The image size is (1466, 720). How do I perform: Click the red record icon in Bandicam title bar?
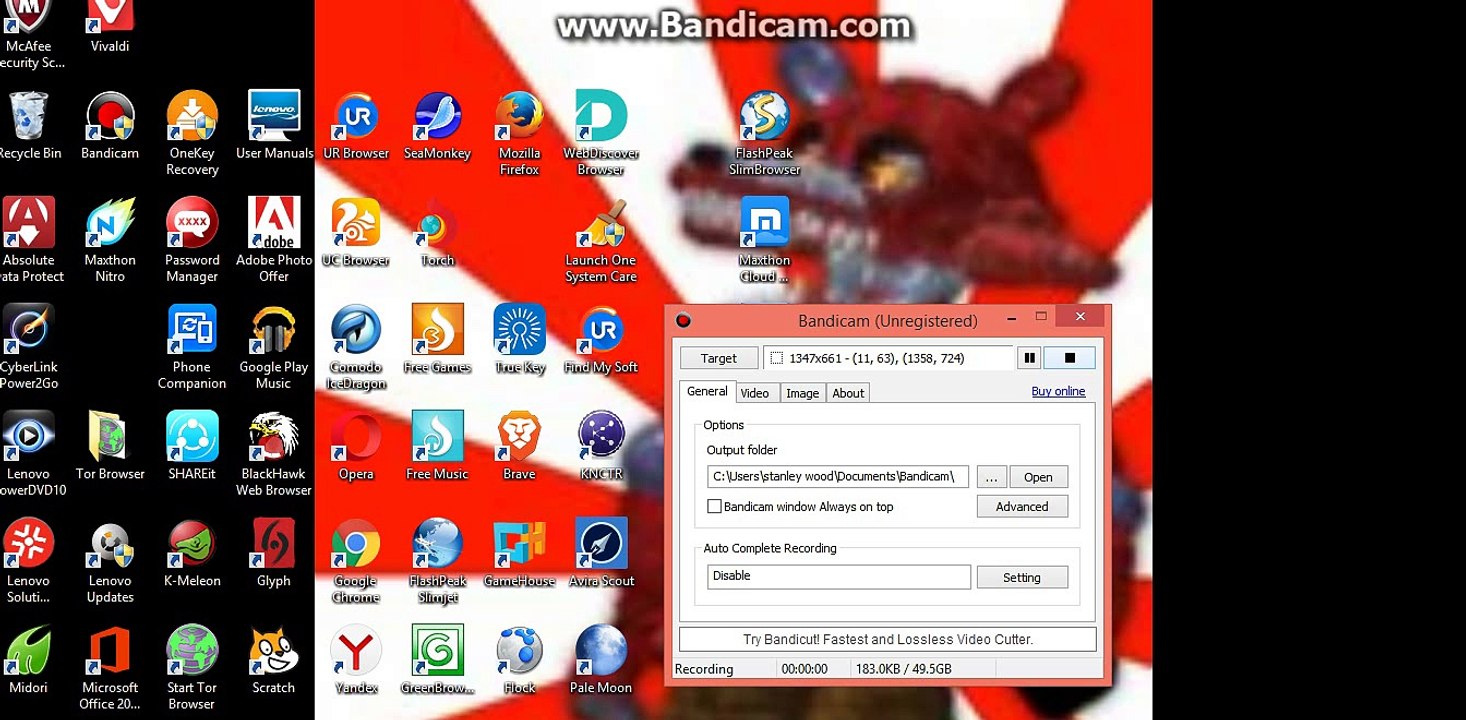(x=683, y=321)
